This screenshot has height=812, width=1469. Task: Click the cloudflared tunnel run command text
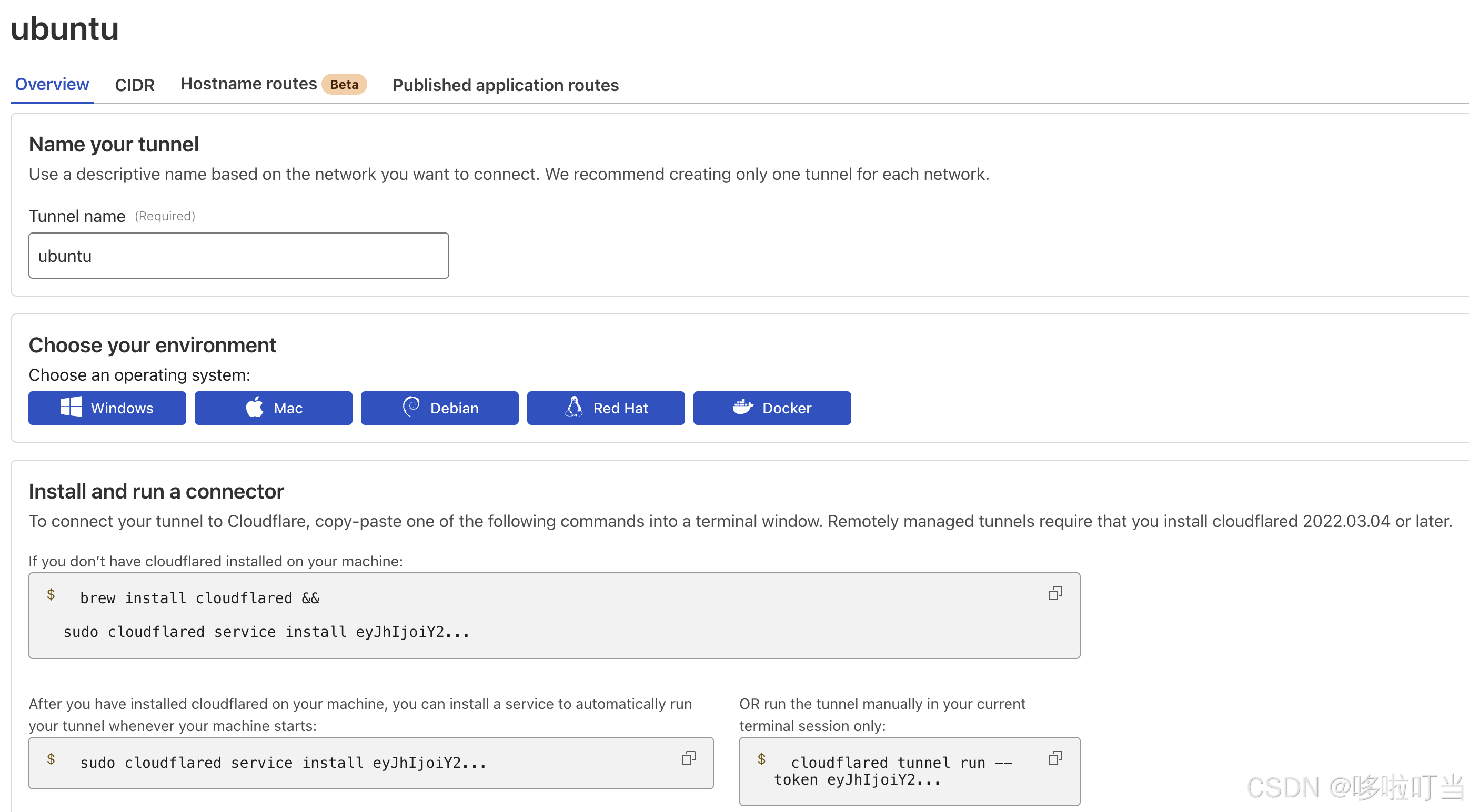896,770
